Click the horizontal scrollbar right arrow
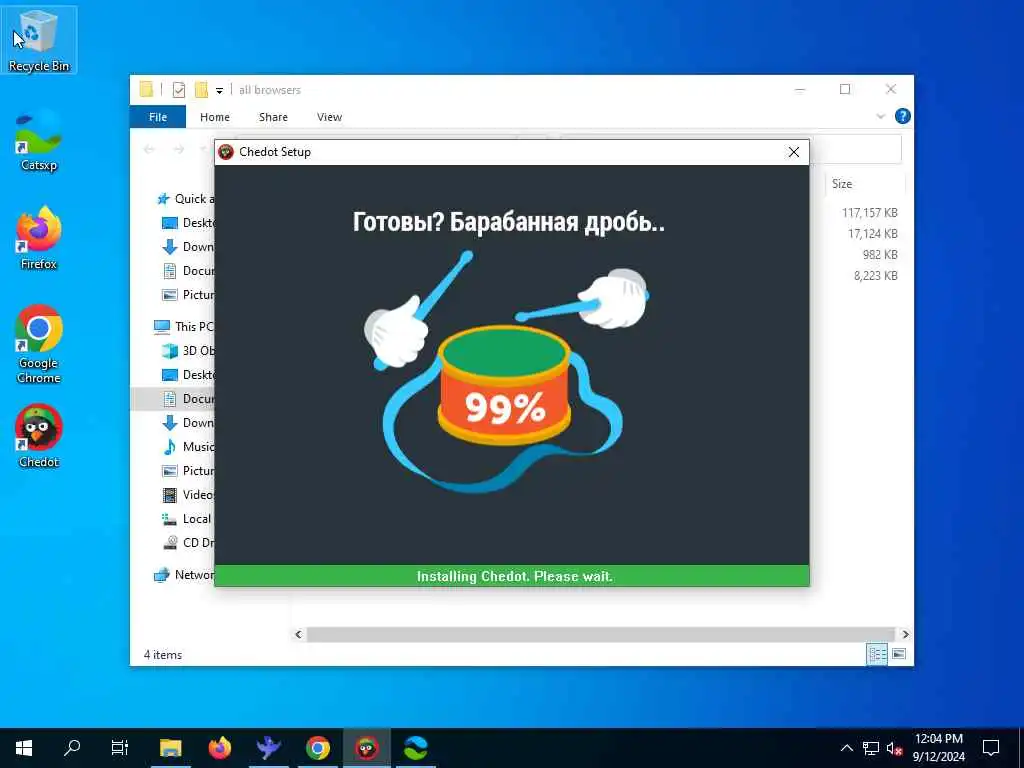This screenshot has width=1024, height=768. [x=905, y=634]
